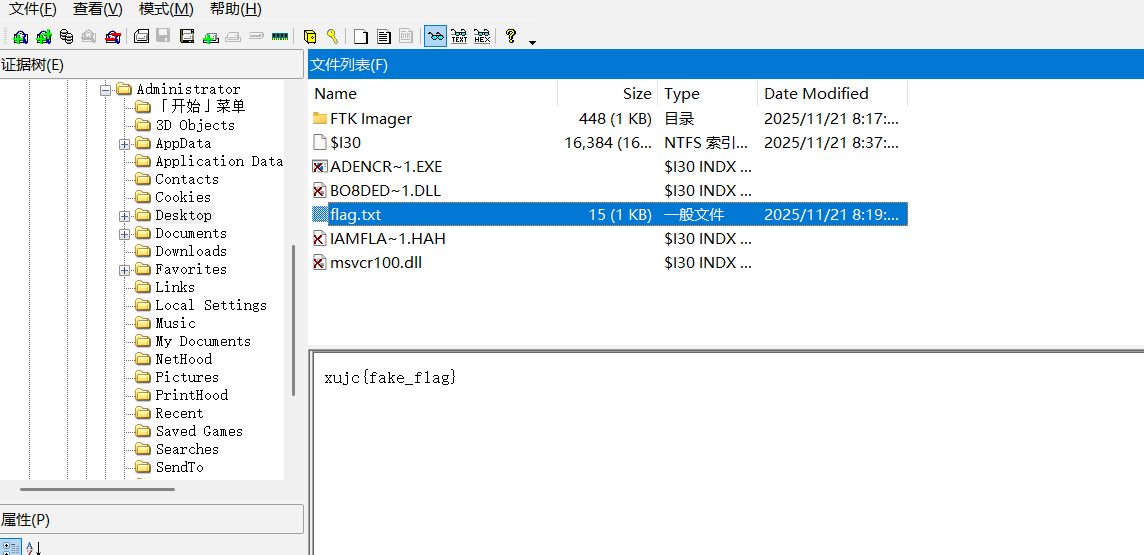Click the Capture Memory toolbar icon
The height and width of the screenshot is (555, 1144).
pos(280,37)
